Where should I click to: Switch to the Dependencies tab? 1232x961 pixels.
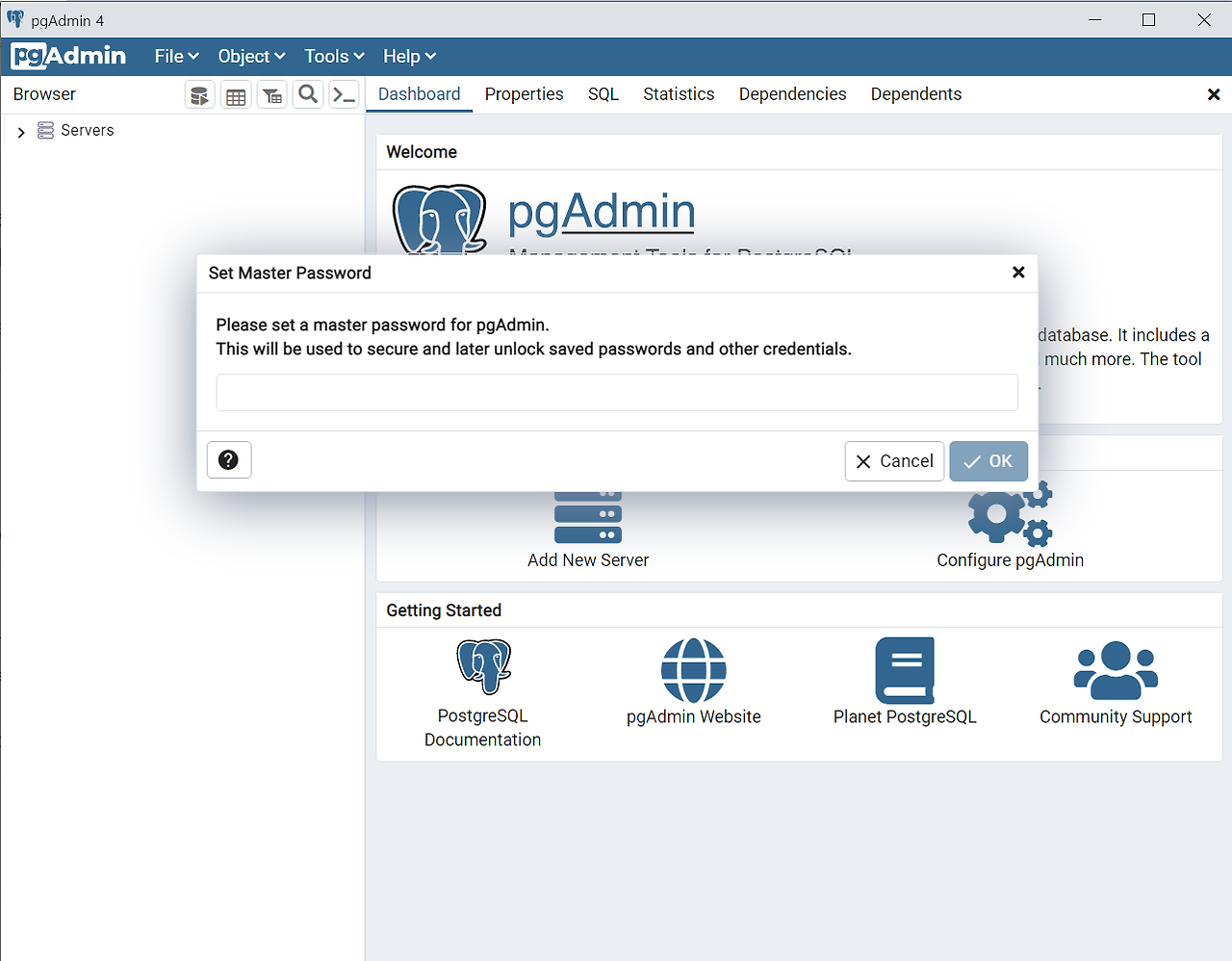[793, 94]
